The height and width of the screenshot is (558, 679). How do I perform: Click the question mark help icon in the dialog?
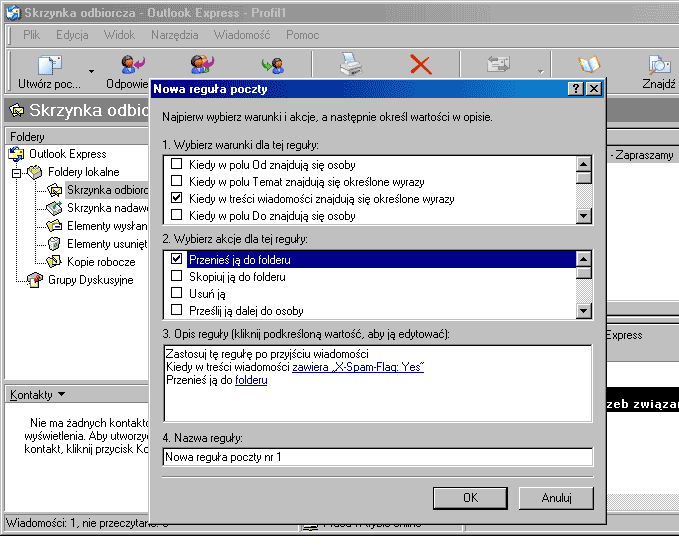click(576, 89)
